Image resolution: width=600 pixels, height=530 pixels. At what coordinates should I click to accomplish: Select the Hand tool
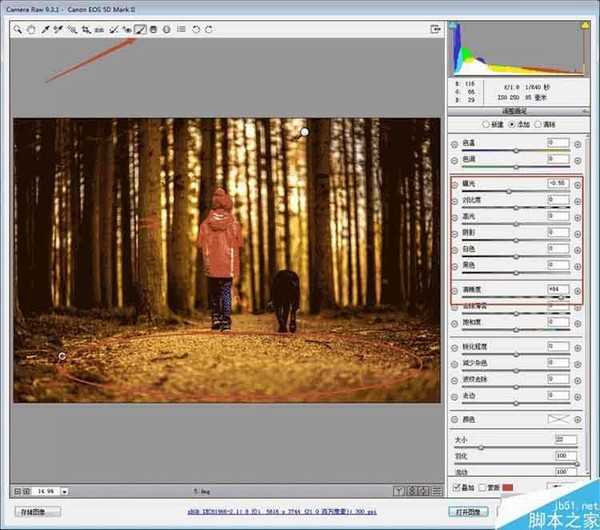(32, 30)
